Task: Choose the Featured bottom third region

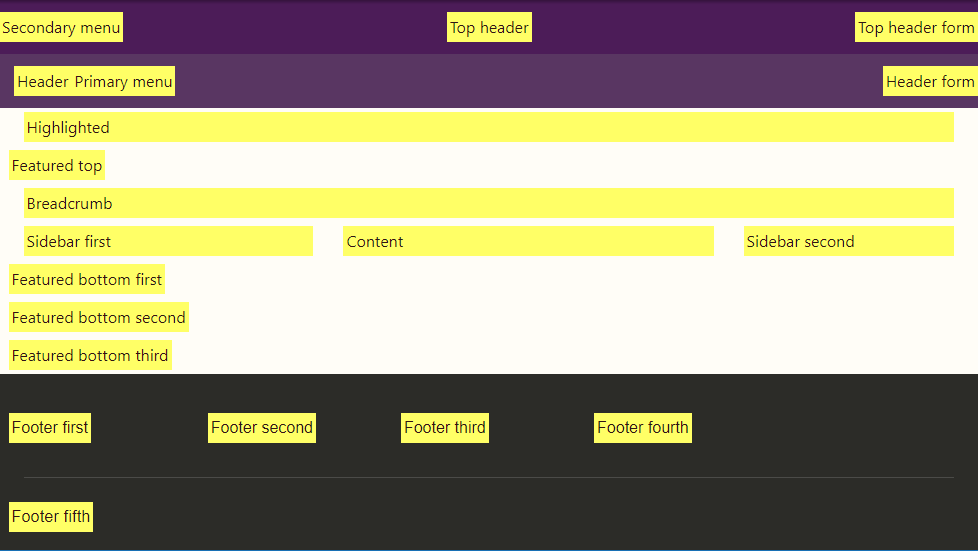Action: pos(90,356)
